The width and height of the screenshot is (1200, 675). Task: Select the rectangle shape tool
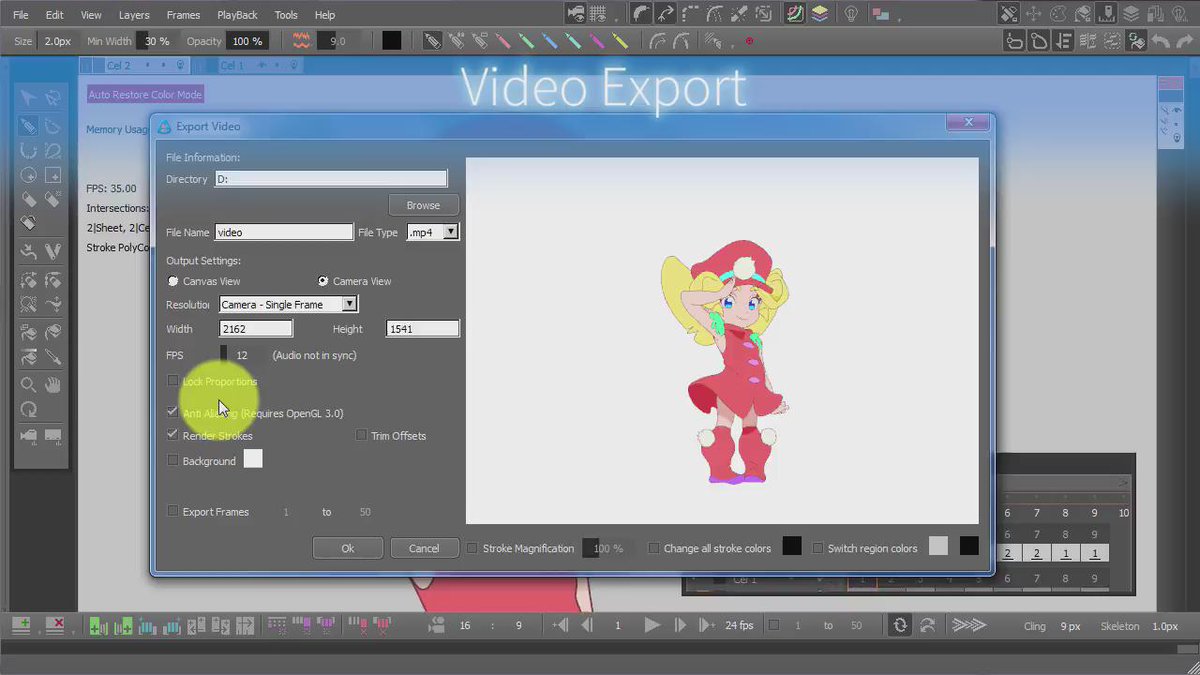pos(53,175)
